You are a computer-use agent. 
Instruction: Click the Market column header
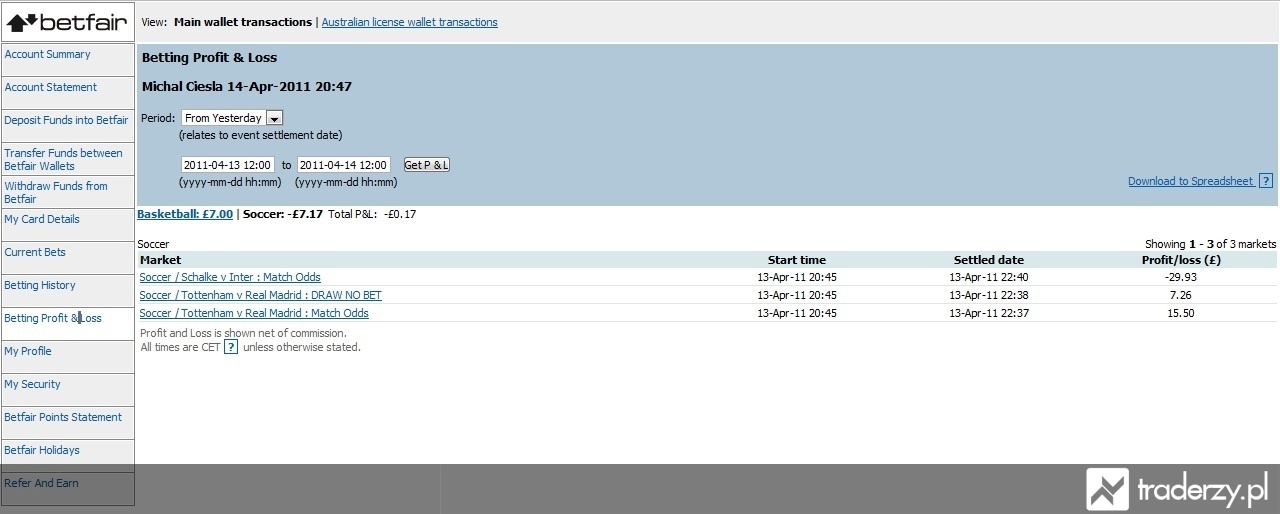coord(161,260)
